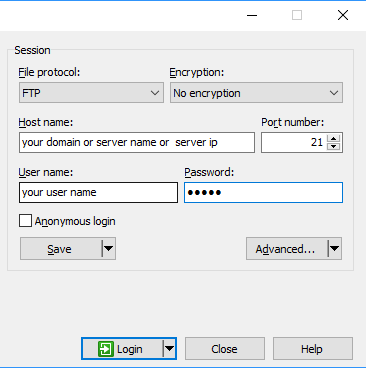Open the Advanced settings button

pyautogui.click(x=287, y=249)
